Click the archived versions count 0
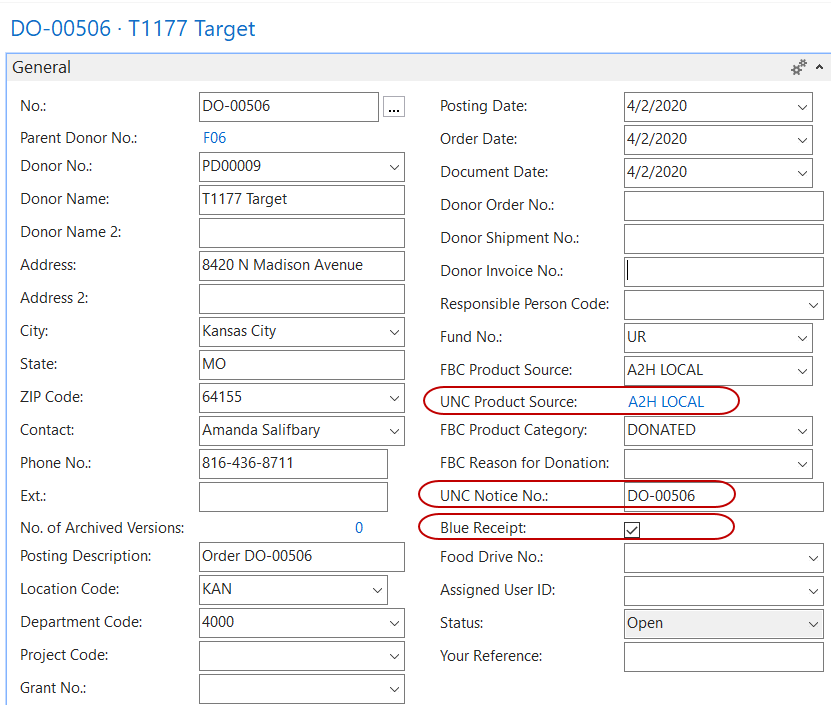Viewport: 831px width, 705px height. click(x=359, y=528)
